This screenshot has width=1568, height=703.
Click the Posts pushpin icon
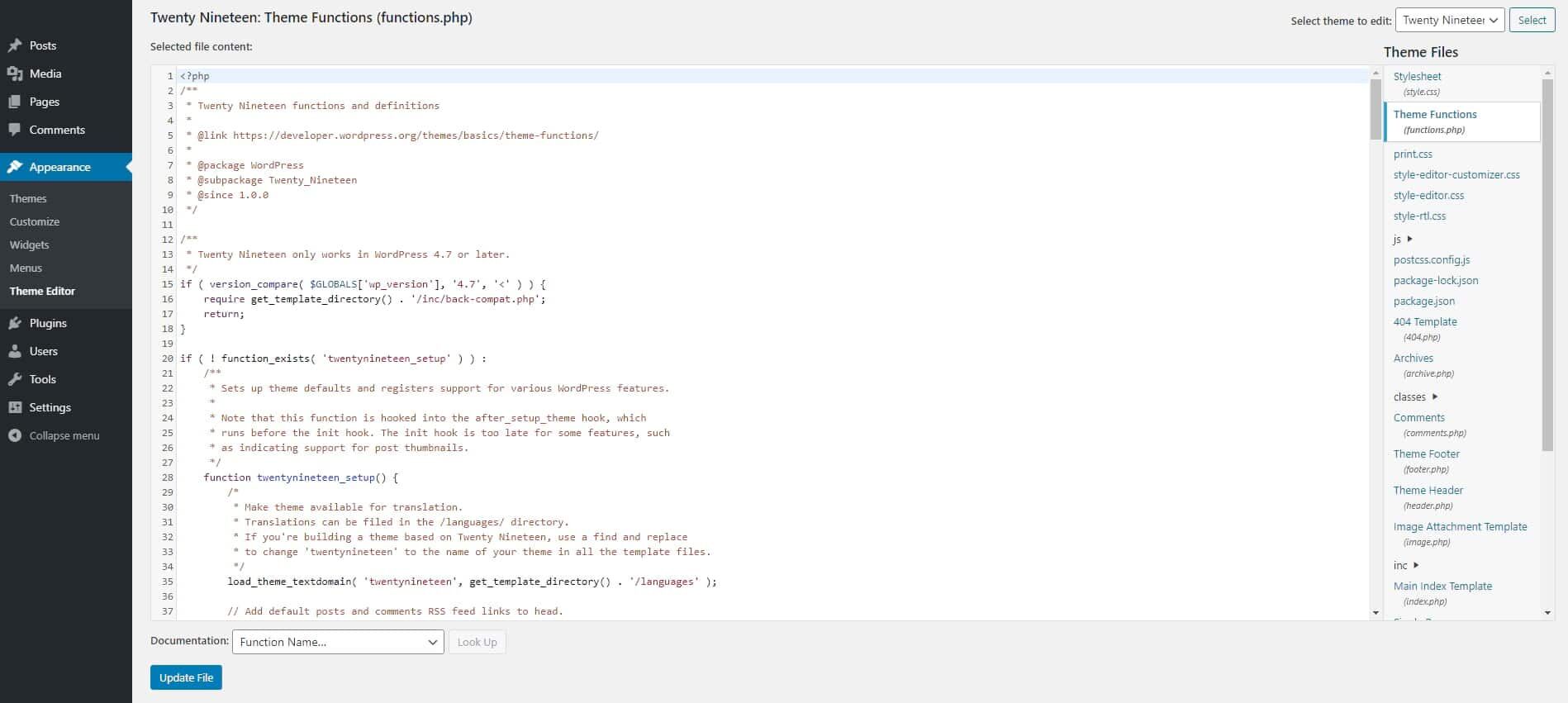pos(15,45)
